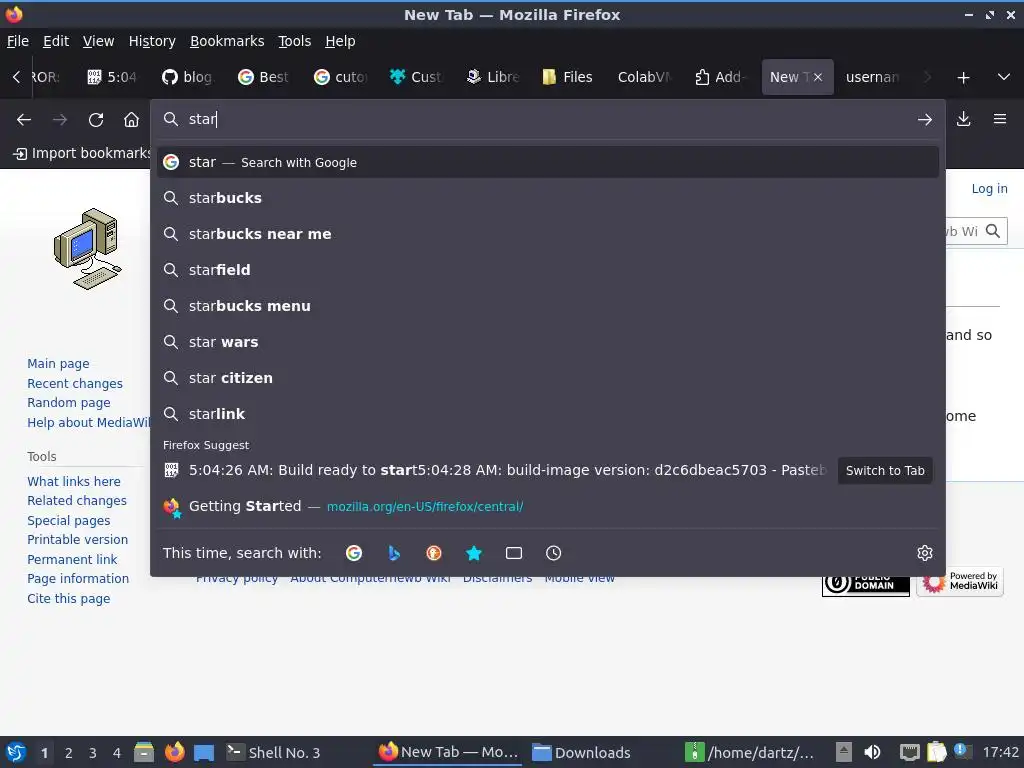Open the Powered by MediaWiki badge
The width and height of the screenshot is (1024, 768).
click(x=959, y=582)
